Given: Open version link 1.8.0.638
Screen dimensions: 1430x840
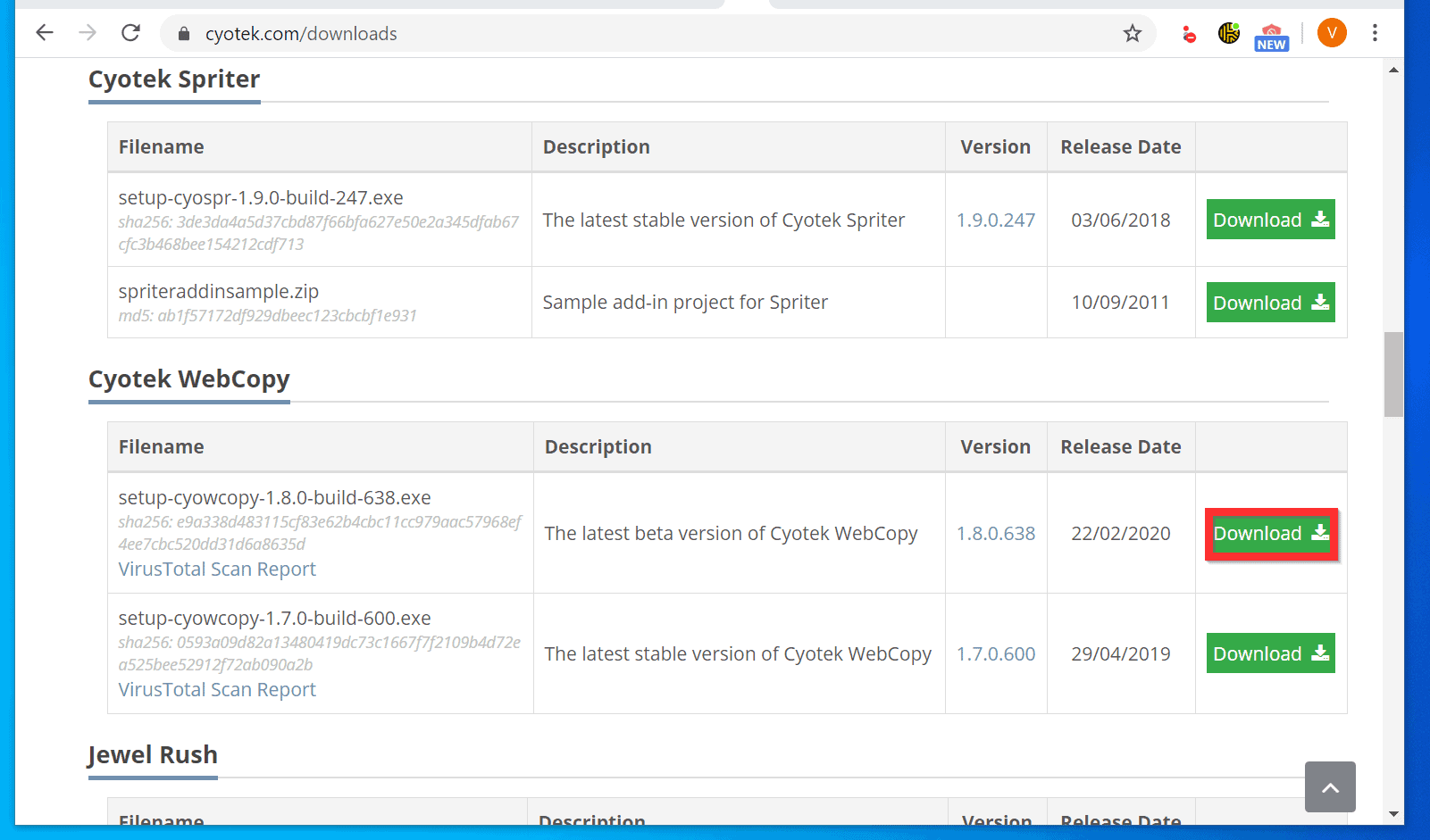Looking at the screenshot, I should [x=996, y=534].
